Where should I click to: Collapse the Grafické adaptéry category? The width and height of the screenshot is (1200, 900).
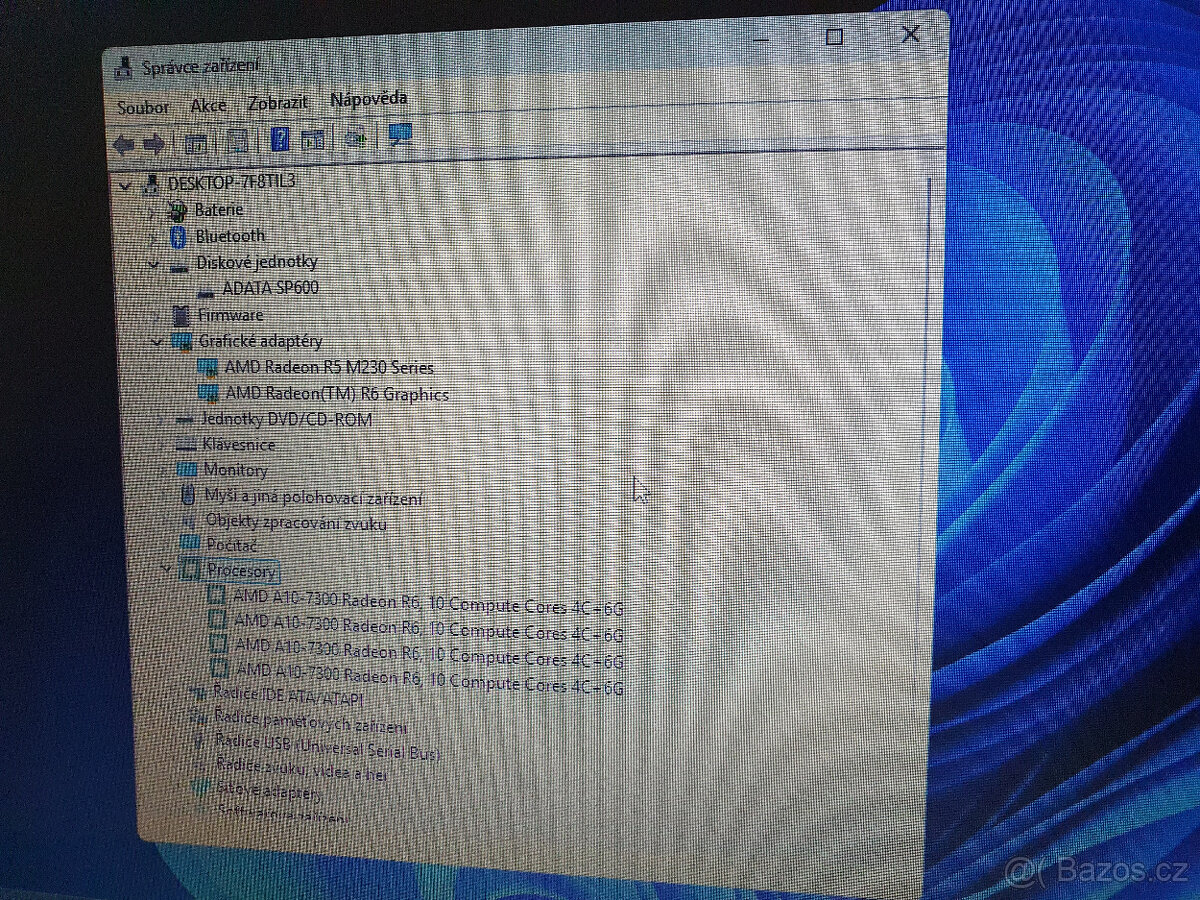158,341
